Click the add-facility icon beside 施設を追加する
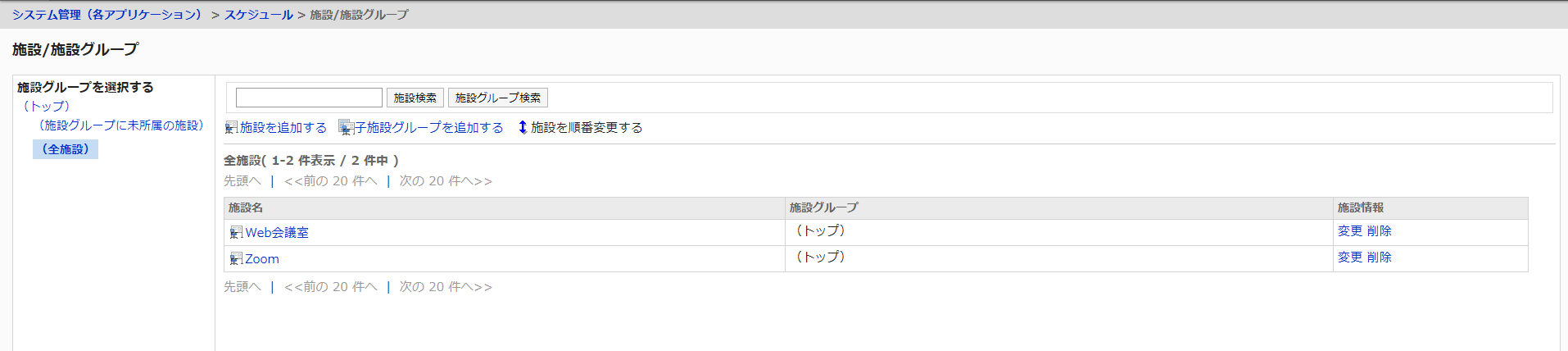This screenshot has height=351, width=1568. click(231, 128)
